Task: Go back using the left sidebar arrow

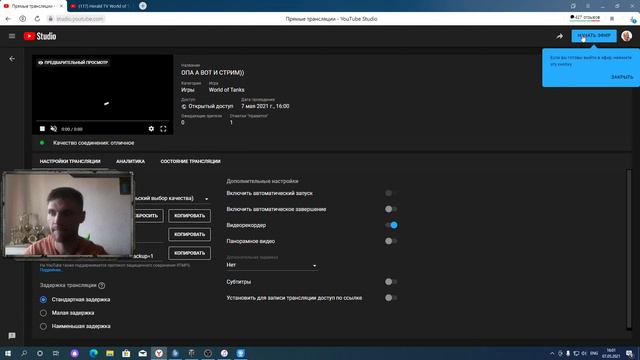Action: click(x=12, y=59)
